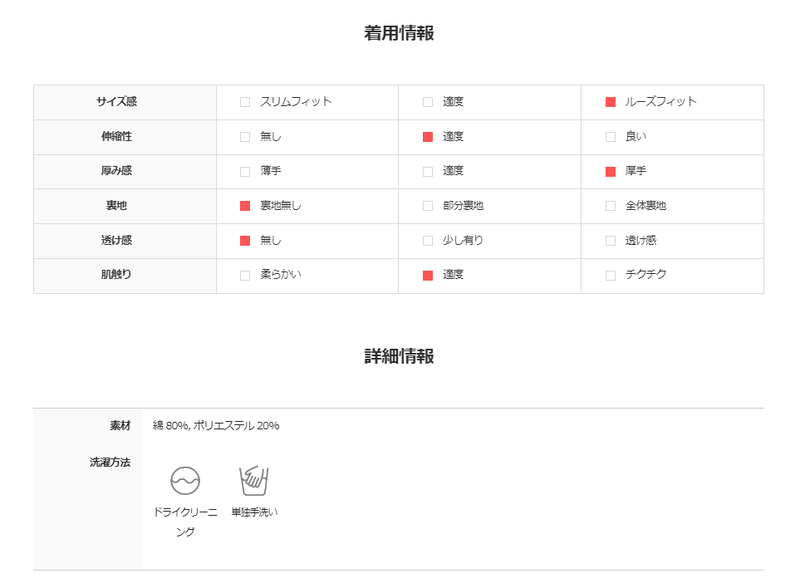The image size is (800, 587).
Task: Uncheck the red 無し box in the 透け感 row
Action: (x=245, y=240)
